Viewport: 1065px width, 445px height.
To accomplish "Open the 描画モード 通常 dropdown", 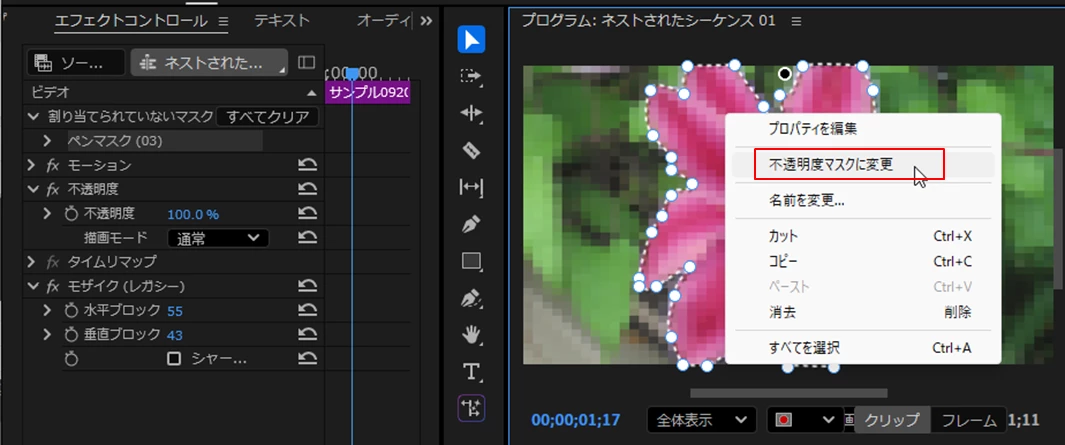I will 218,238.
